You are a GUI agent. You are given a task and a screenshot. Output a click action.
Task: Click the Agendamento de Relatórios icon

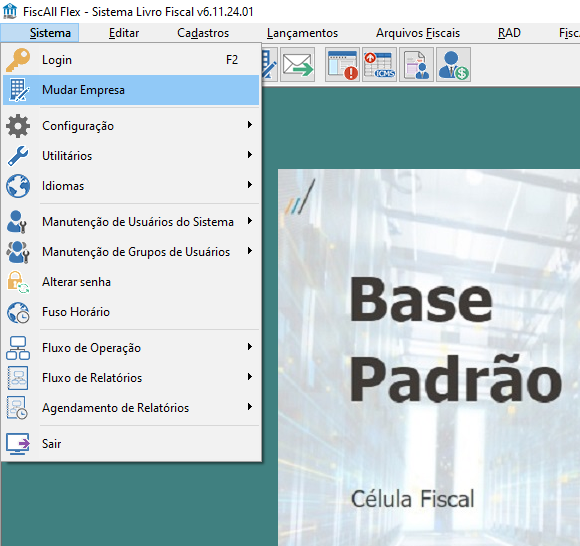17,408
